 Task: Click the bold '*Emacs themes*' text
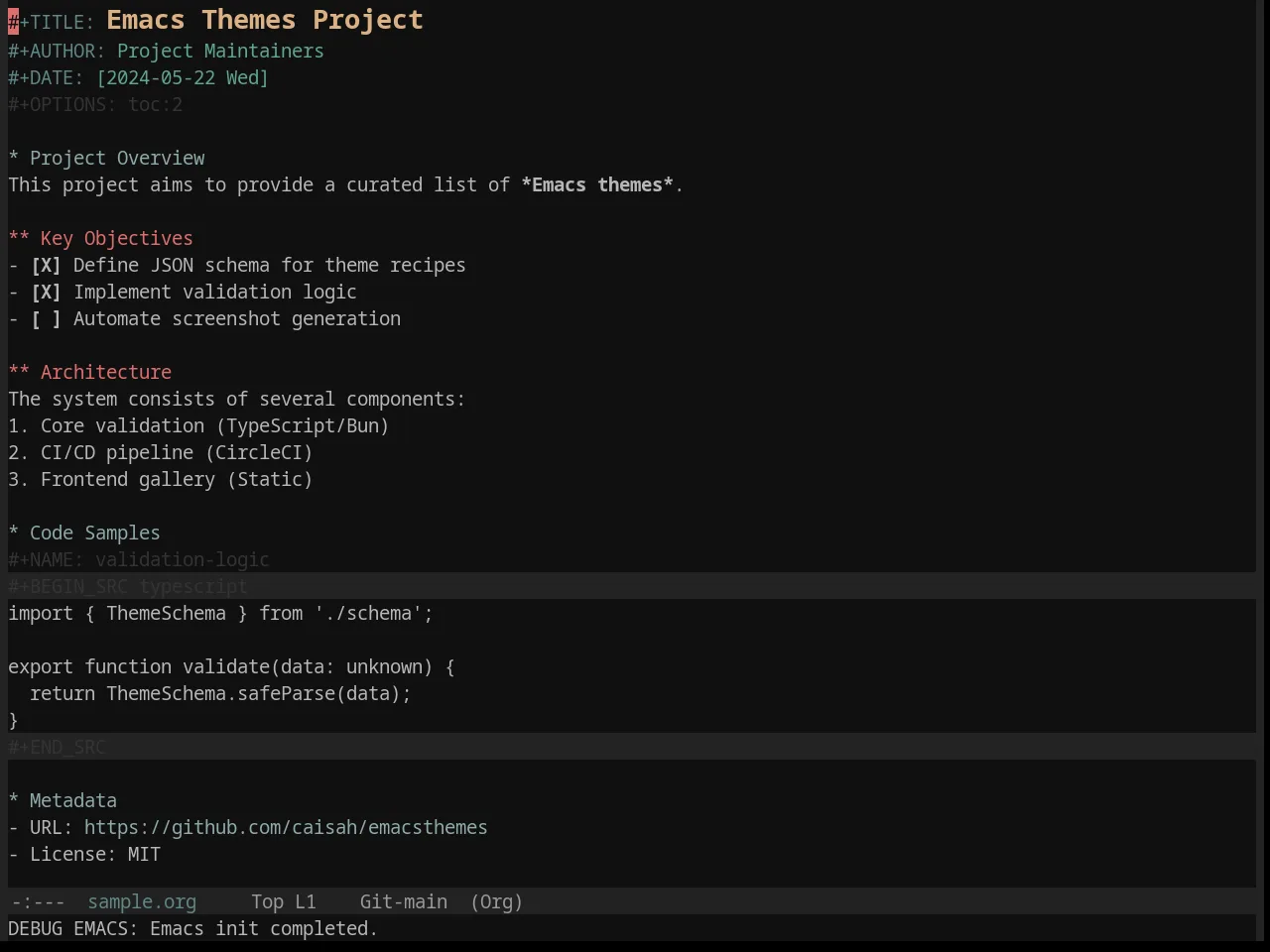597,185
